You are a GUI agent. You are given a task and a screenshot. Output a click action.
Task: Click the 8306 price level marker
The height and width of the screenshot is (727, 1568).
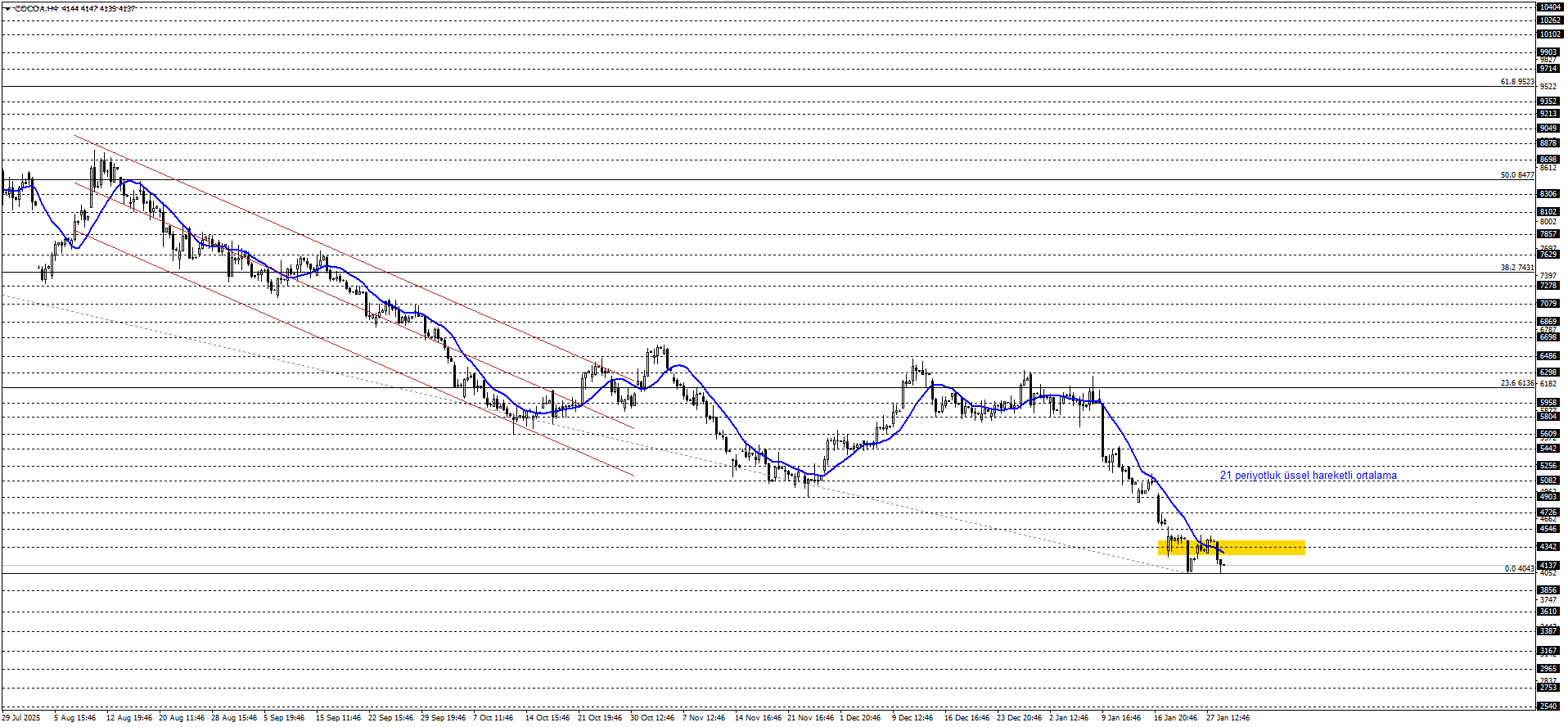pos(1548,194)
